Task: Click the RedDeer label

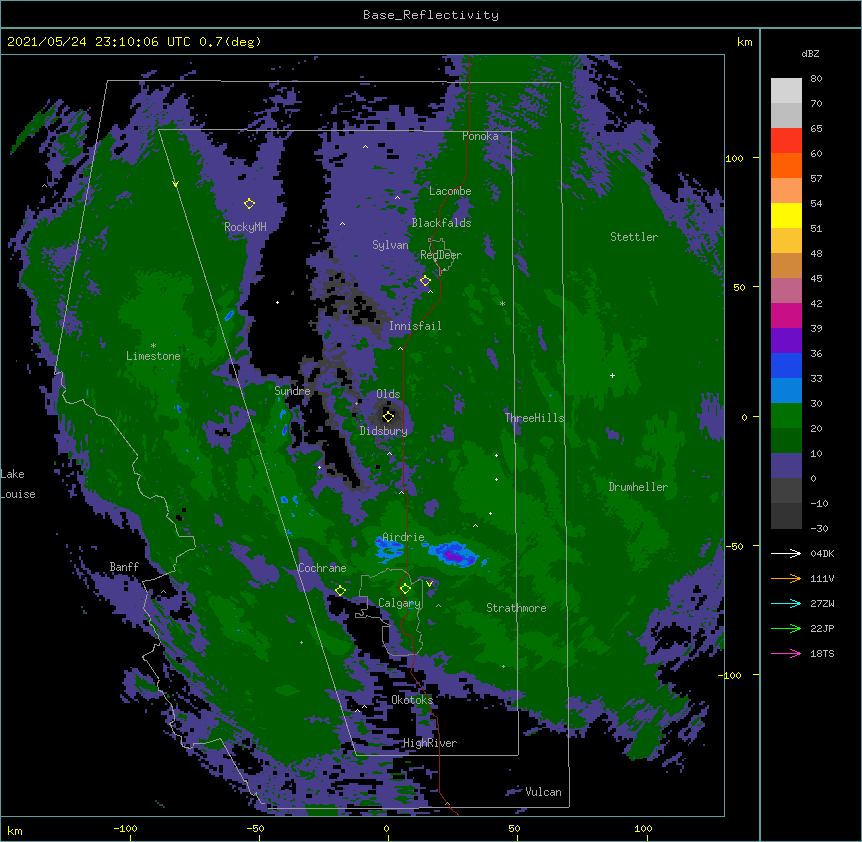Action: [x=441, y=255]
